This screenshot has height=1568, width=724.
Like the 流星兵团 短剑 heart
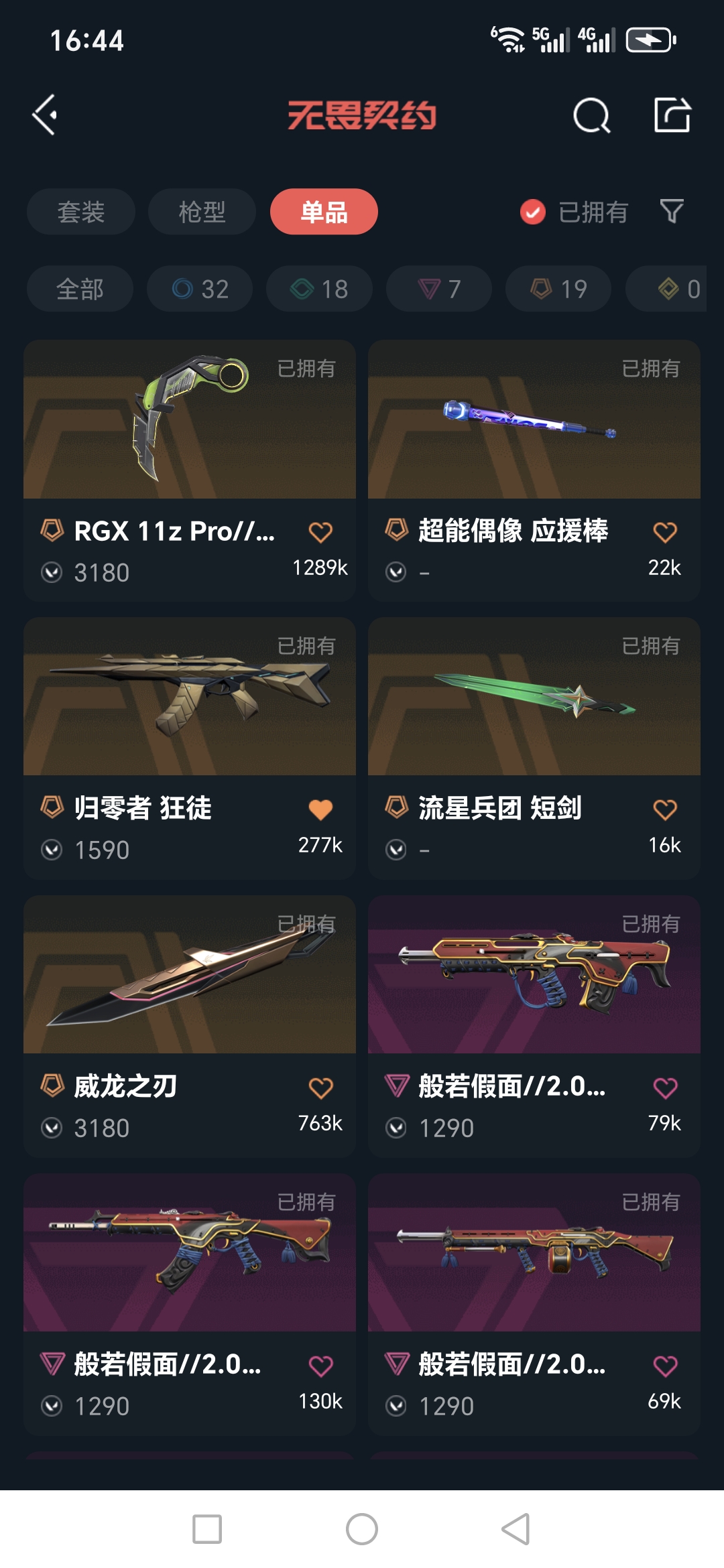pos(665,809)
